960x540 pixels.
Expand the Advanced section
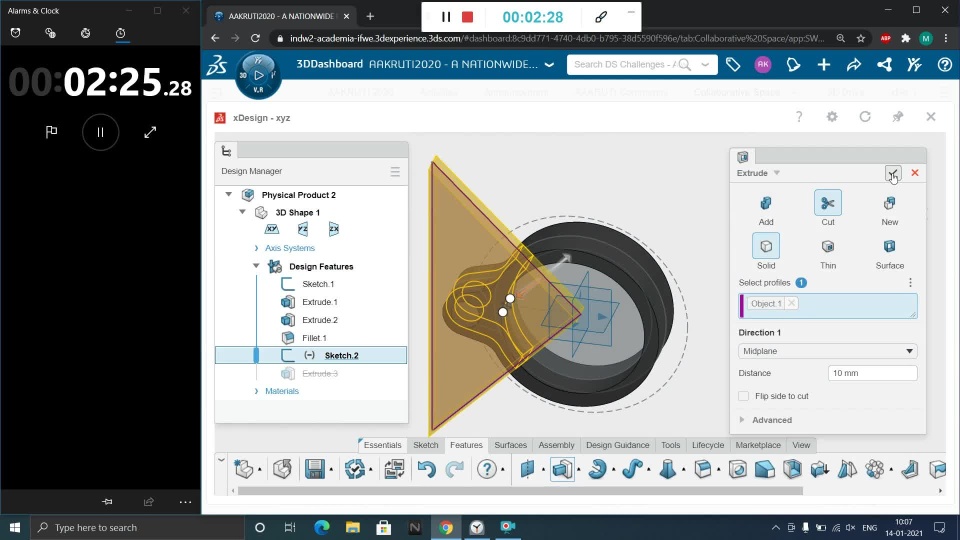pyautogui.click(x=742, y=420)
